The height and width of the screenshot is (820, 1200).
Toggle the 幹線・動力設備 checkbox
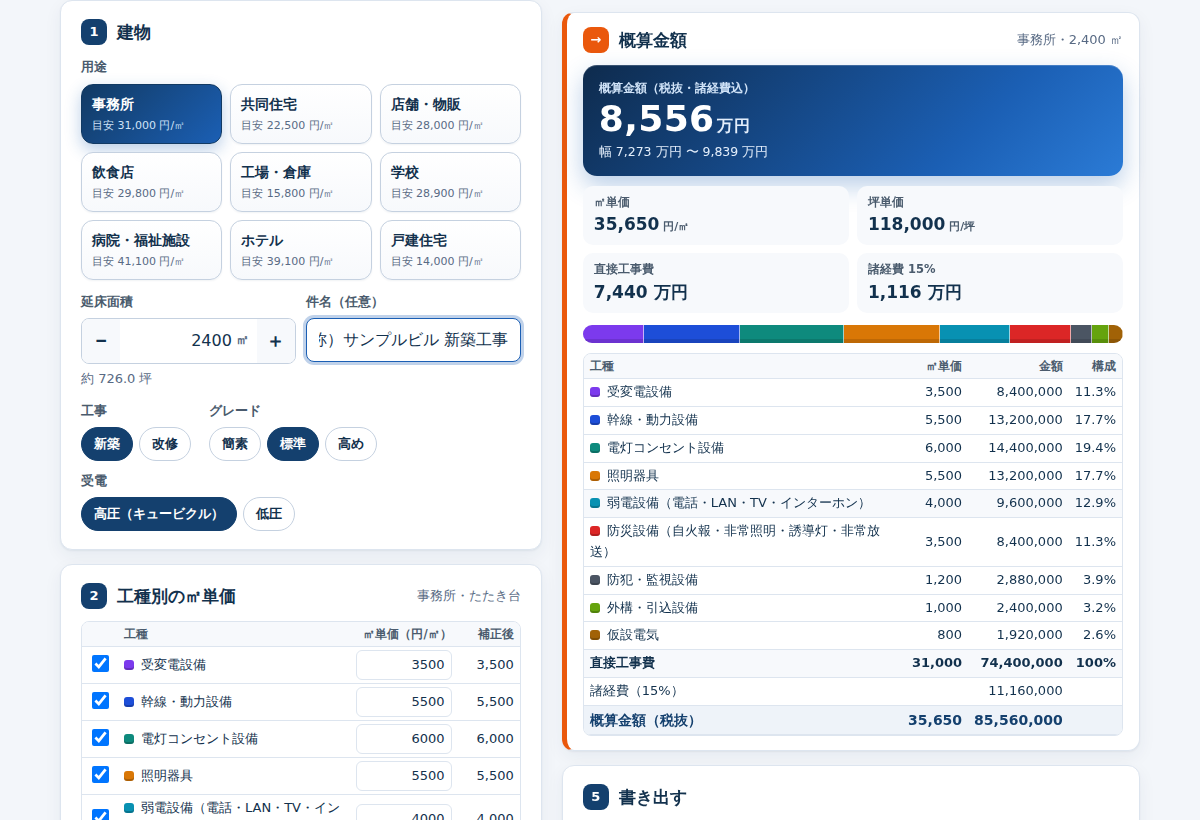pos(100,700)
